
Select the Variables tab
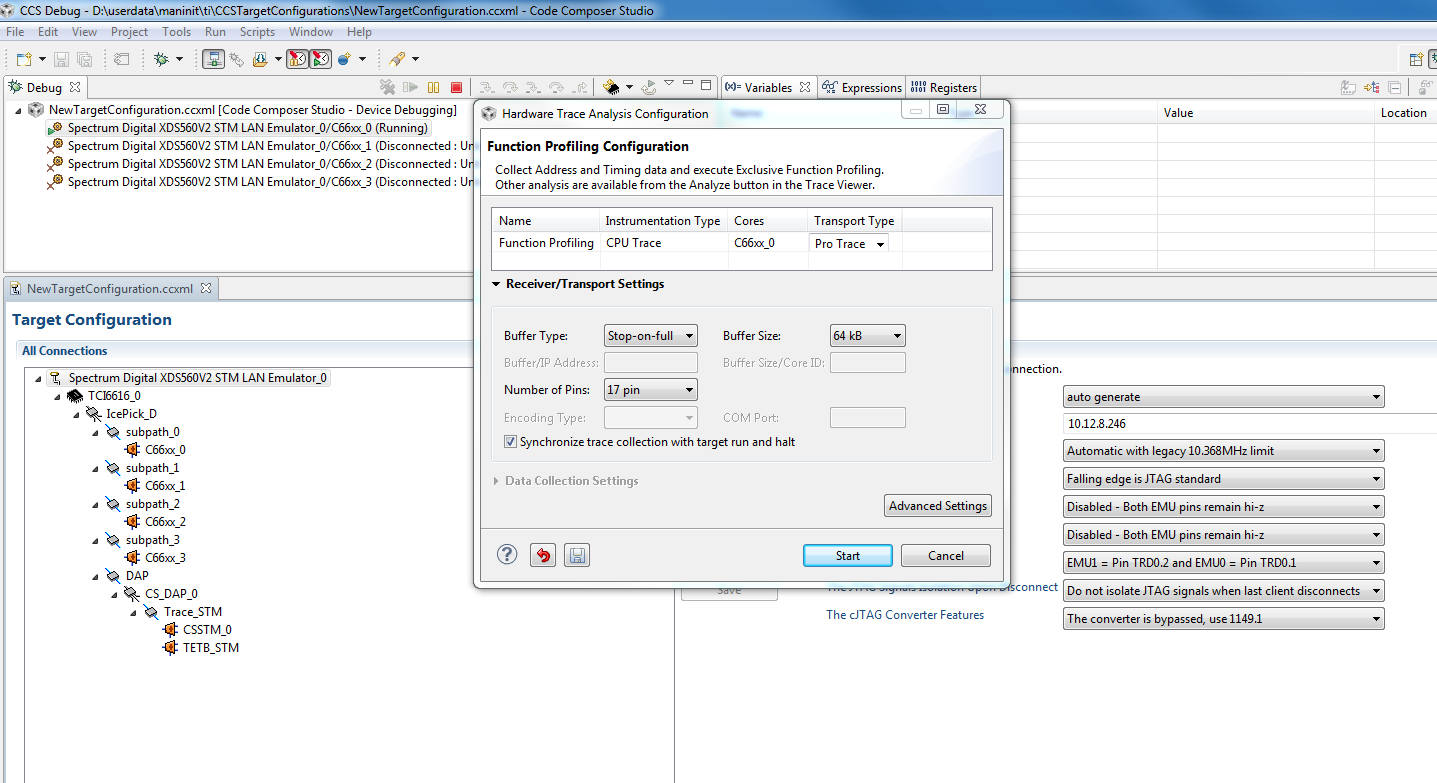[767, 88]
